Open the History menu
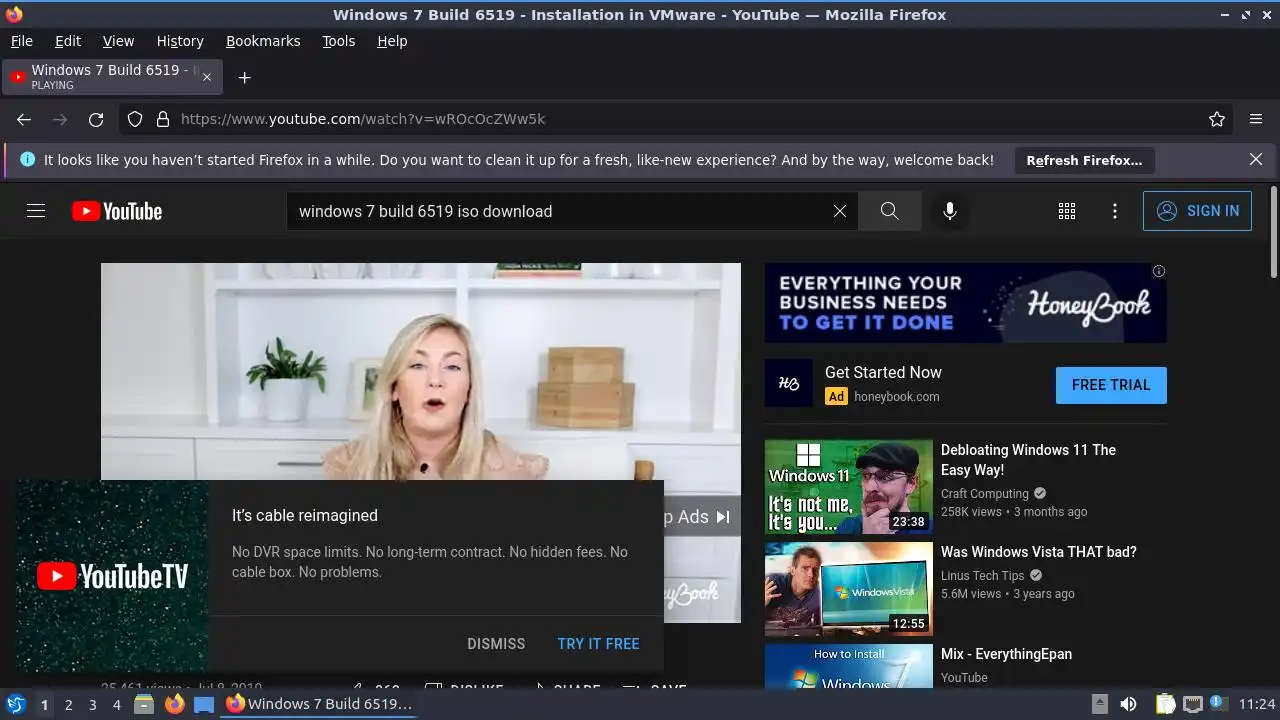Viewport: 1280px width, 720px height. click(x=180, y=41)
